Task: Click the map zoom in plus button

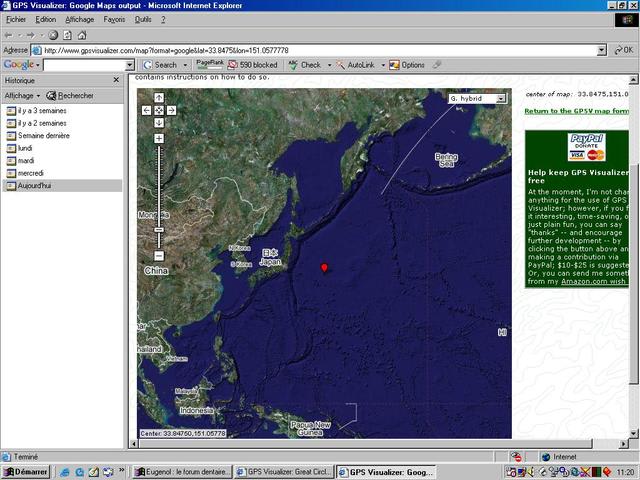Action: point(159,138)
